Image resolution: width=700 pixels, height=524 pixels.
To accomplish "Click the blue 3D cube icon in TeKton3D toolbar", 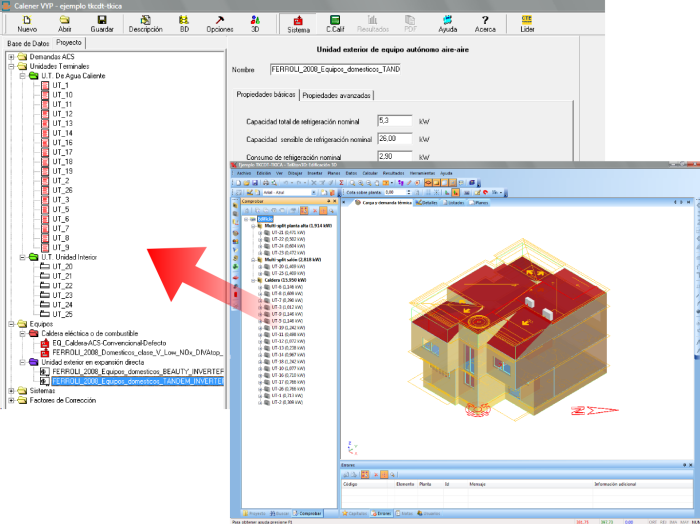I will [x=472, y=183].
